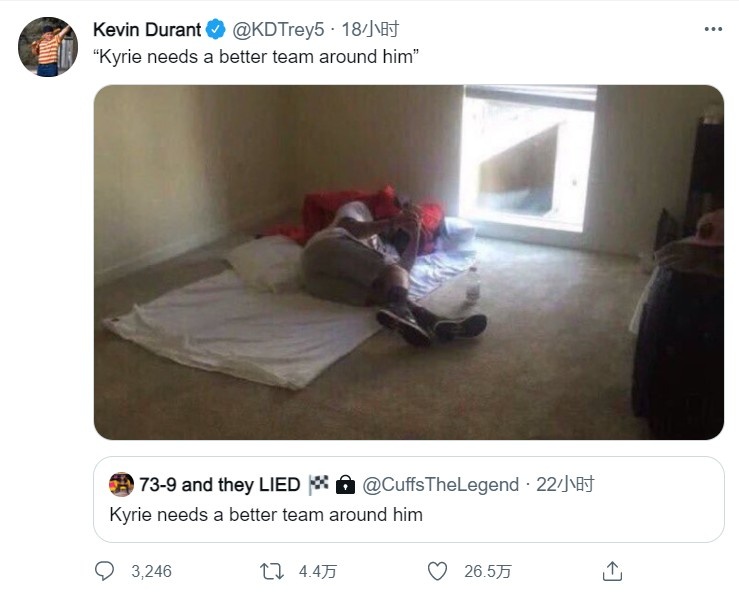The width and height of the screenshot is (739, 595).
Task: Click the 18小时 timestamp
Action: 370,30
